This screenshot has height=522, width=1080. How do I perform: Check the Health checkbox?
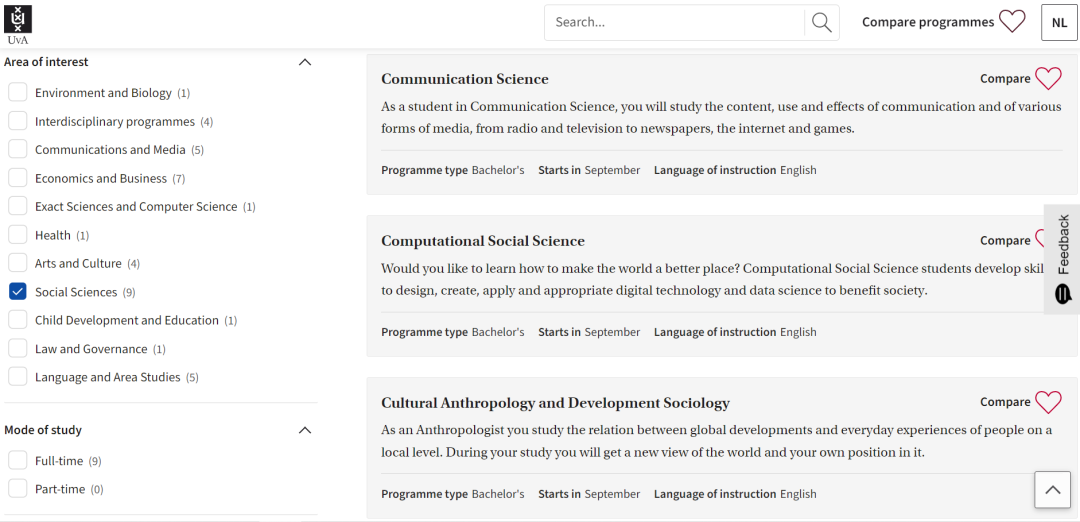click(18, 235)
